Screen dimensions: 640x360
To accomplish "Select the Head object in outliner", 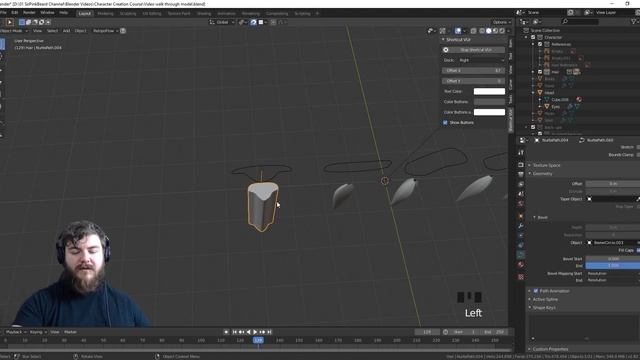I will tap(549, 93).
